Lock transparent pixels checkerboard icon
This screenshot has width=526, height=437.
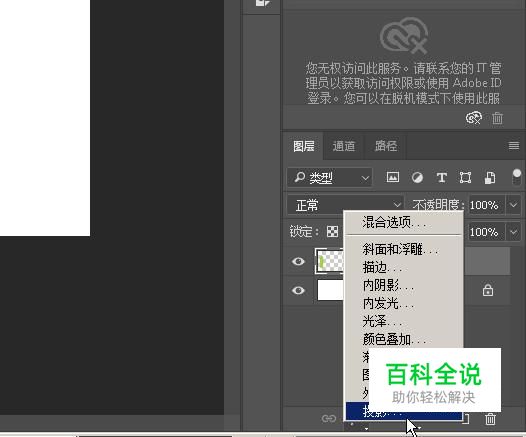coord(332,231)
